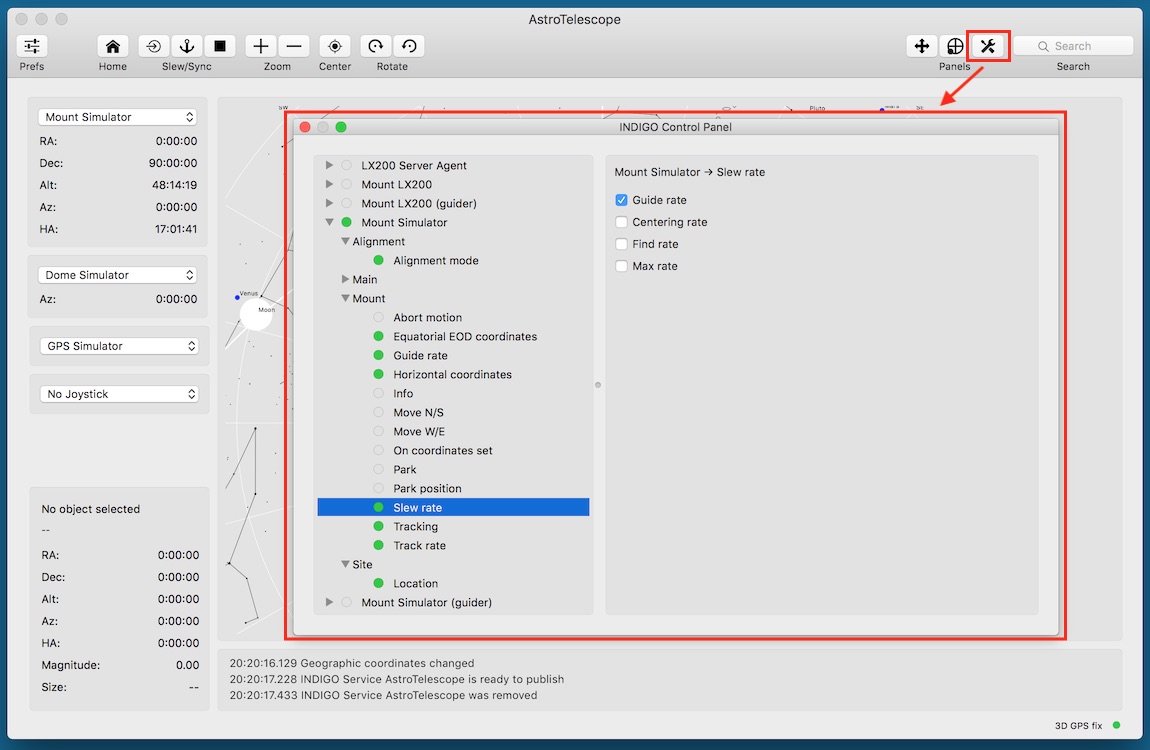Select the highlighted Slew rate item
This screenshot has width=1150, height=750.
(x=453, y=507)
